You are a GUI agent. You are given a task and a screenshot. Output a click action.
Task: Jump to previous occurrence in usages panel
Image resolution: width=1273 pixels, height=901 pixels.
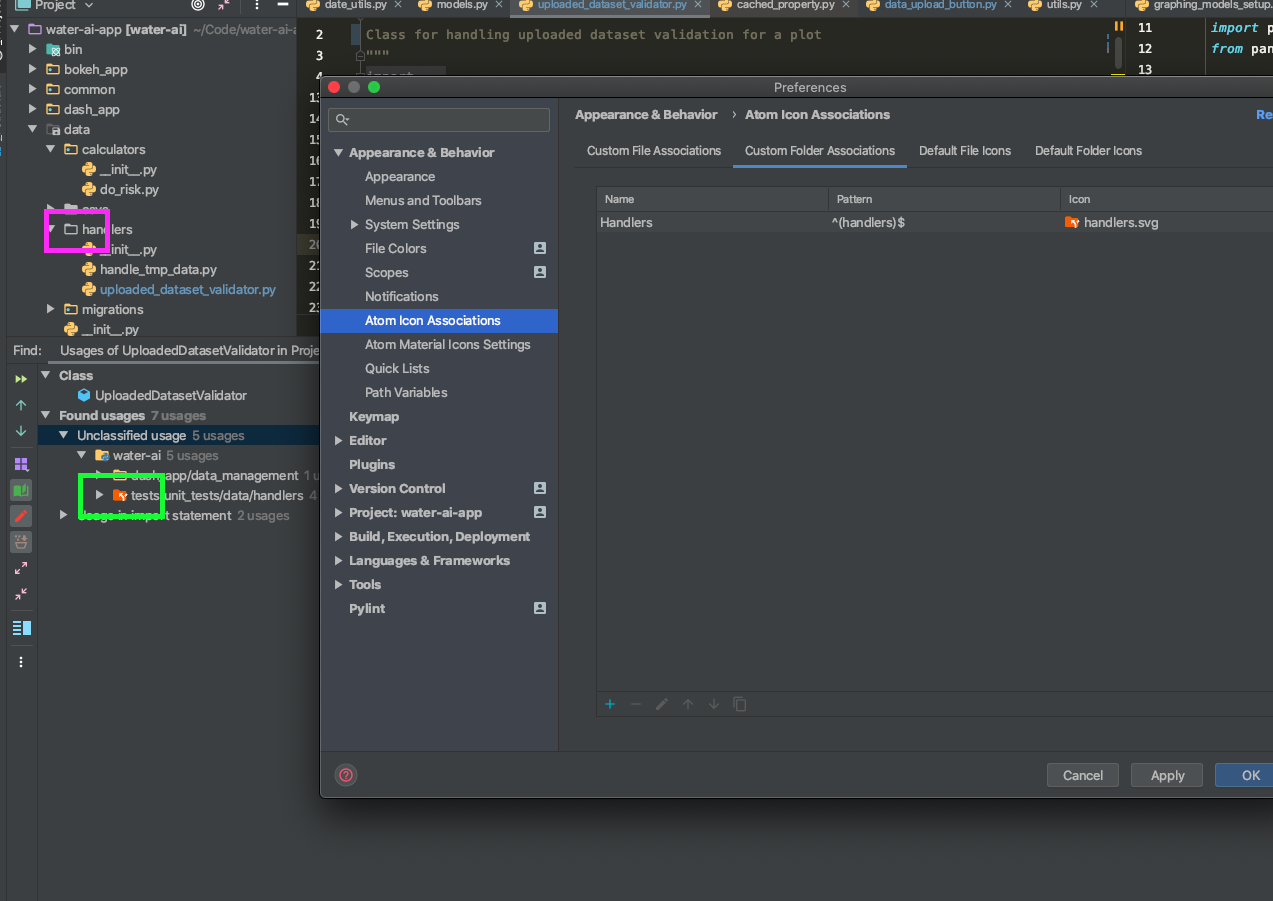20,404
